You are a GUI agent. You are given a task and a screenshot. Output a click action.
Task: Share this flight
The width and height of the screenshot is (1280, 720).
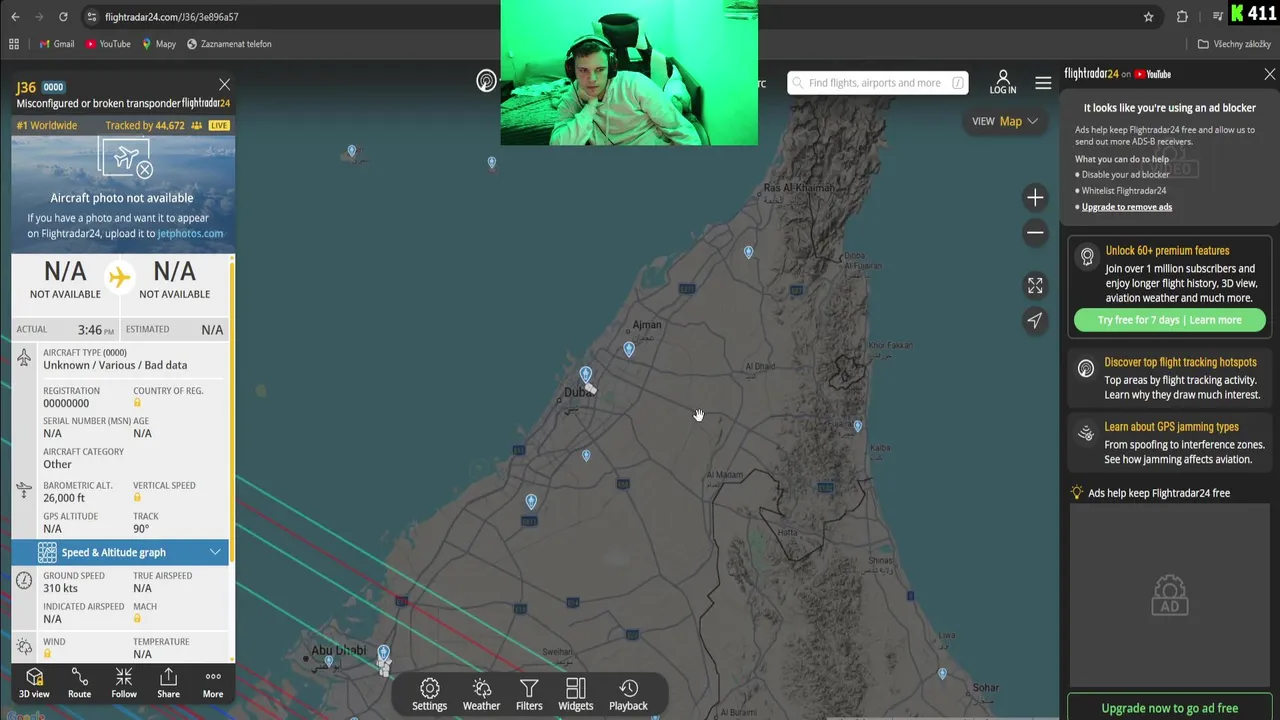tap(168, 684)
